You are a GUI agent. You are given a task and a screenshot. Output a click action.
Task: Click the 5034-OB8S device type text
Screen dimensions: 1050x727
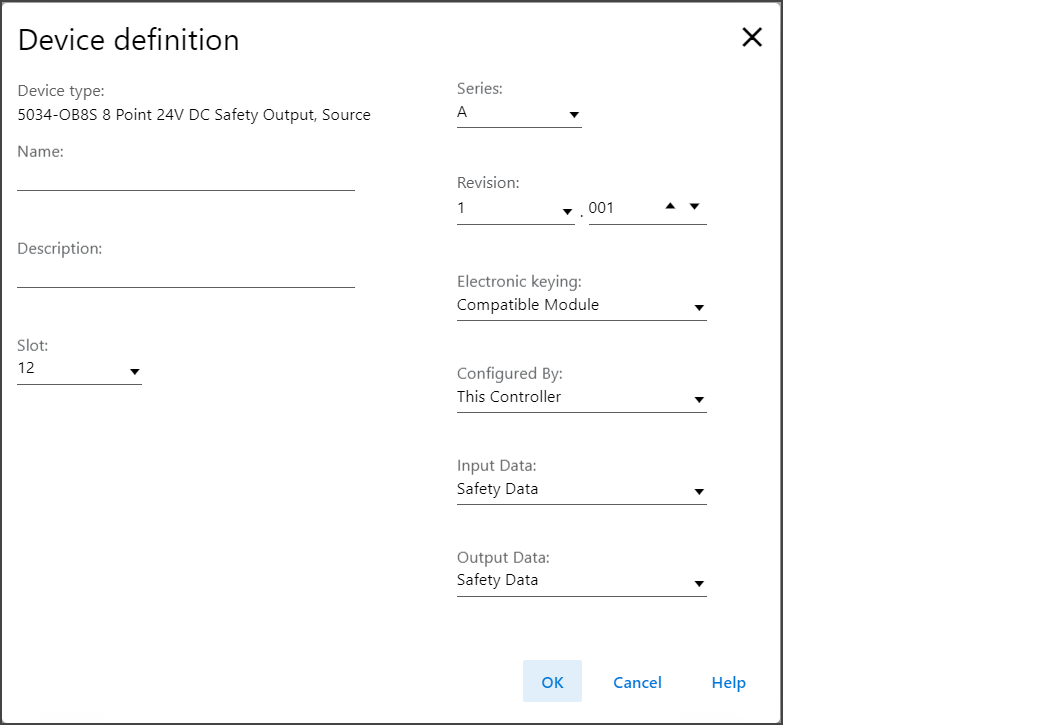194,115
